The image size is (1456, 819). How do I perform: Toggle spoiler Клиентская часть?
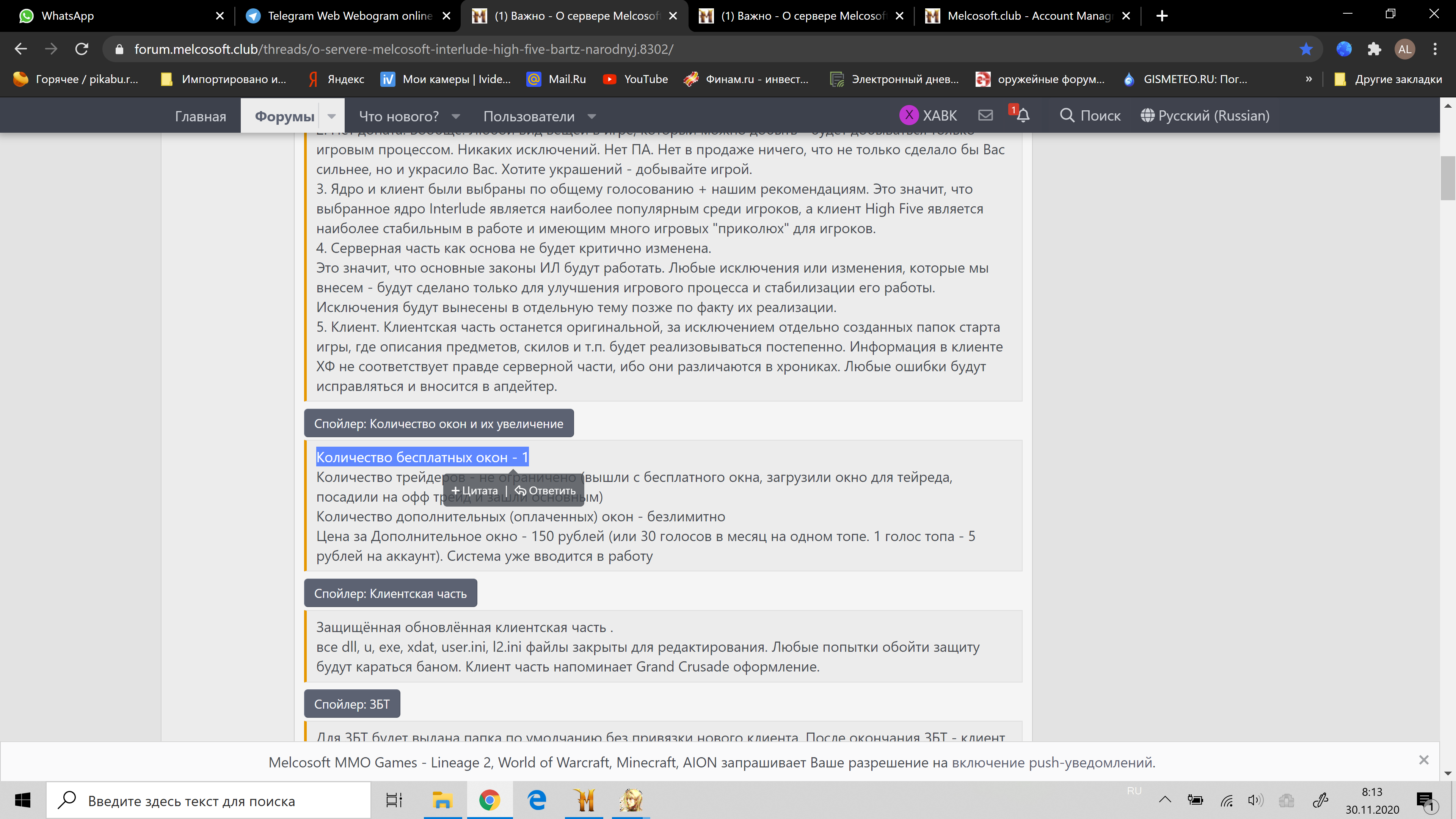click(x=390, y=593)
